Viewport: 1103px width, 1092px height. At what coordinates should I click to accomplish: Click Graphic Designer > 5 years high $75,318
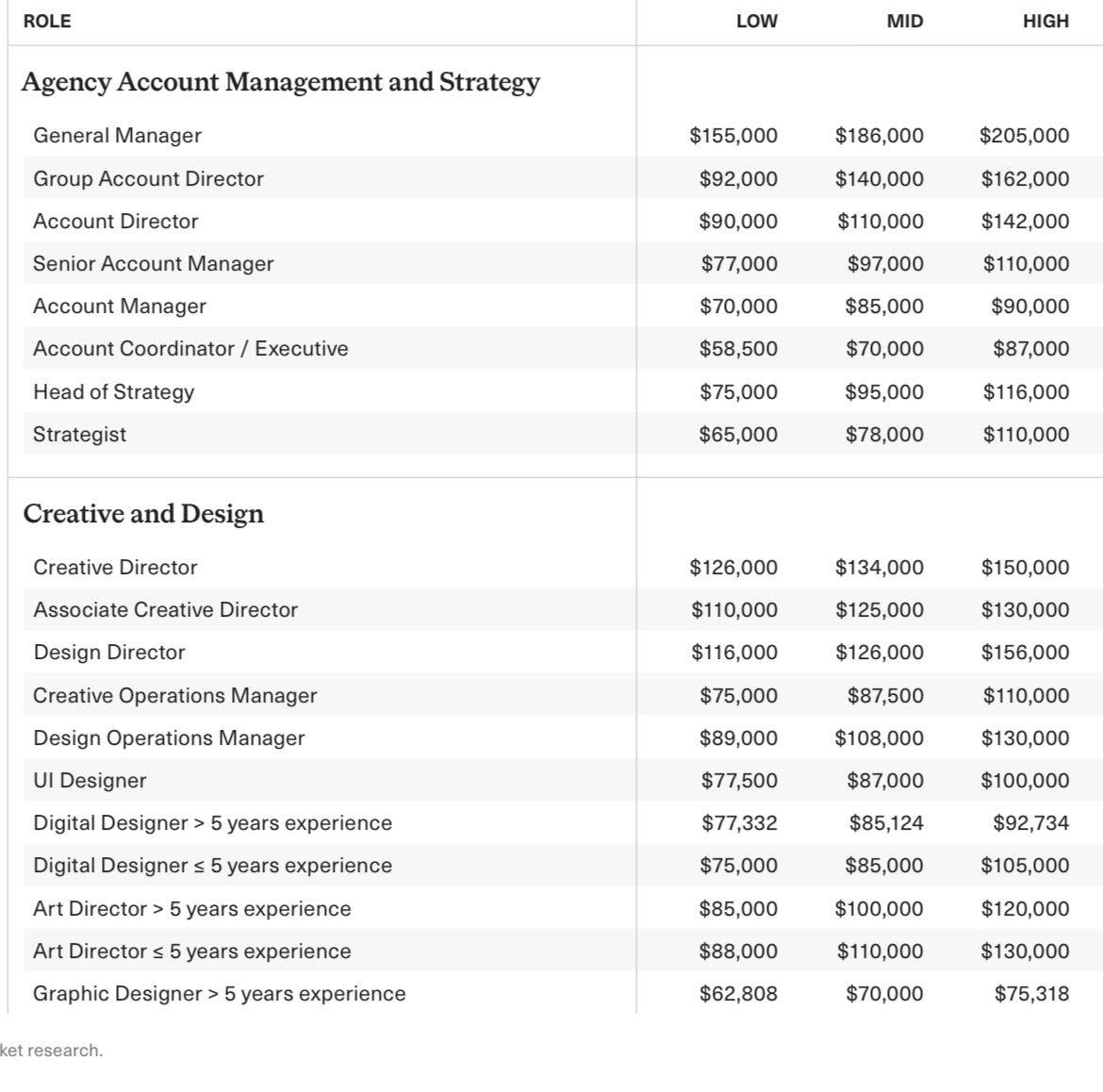click(1032, 994)
